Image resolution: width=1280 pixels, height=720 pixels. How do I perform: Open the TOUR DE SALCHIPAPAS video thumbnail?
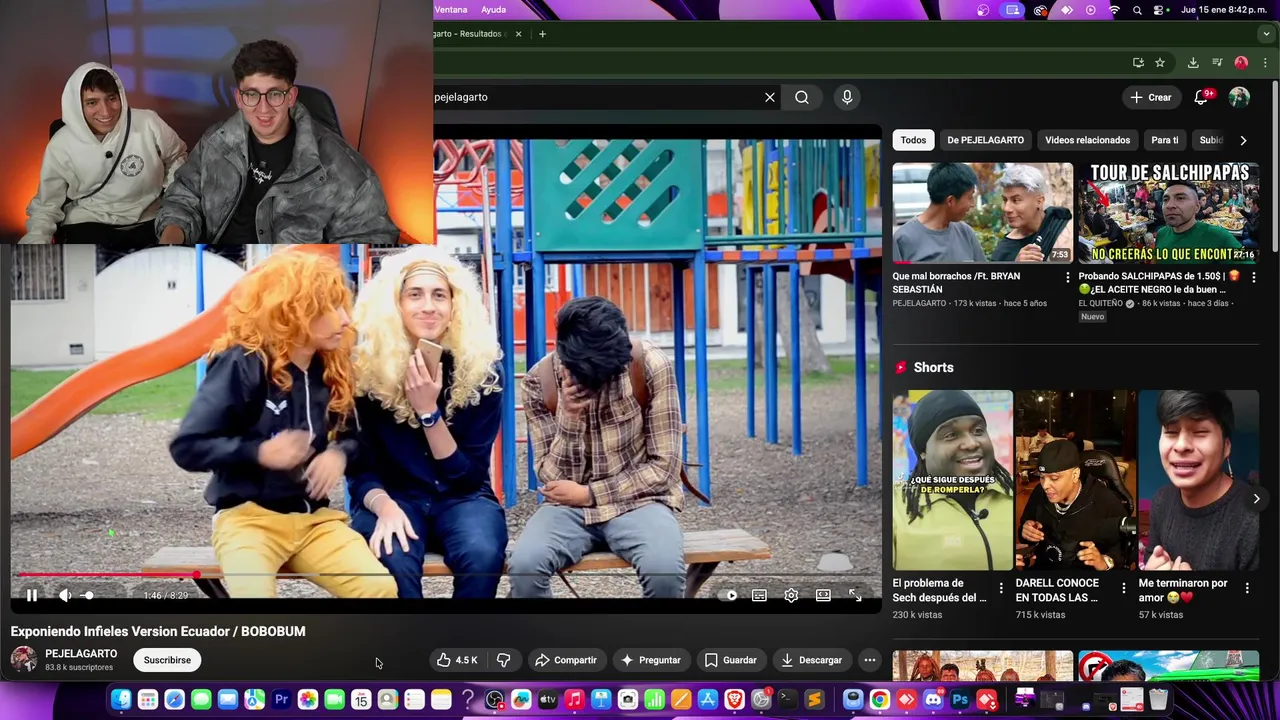tap(1168, 213)
